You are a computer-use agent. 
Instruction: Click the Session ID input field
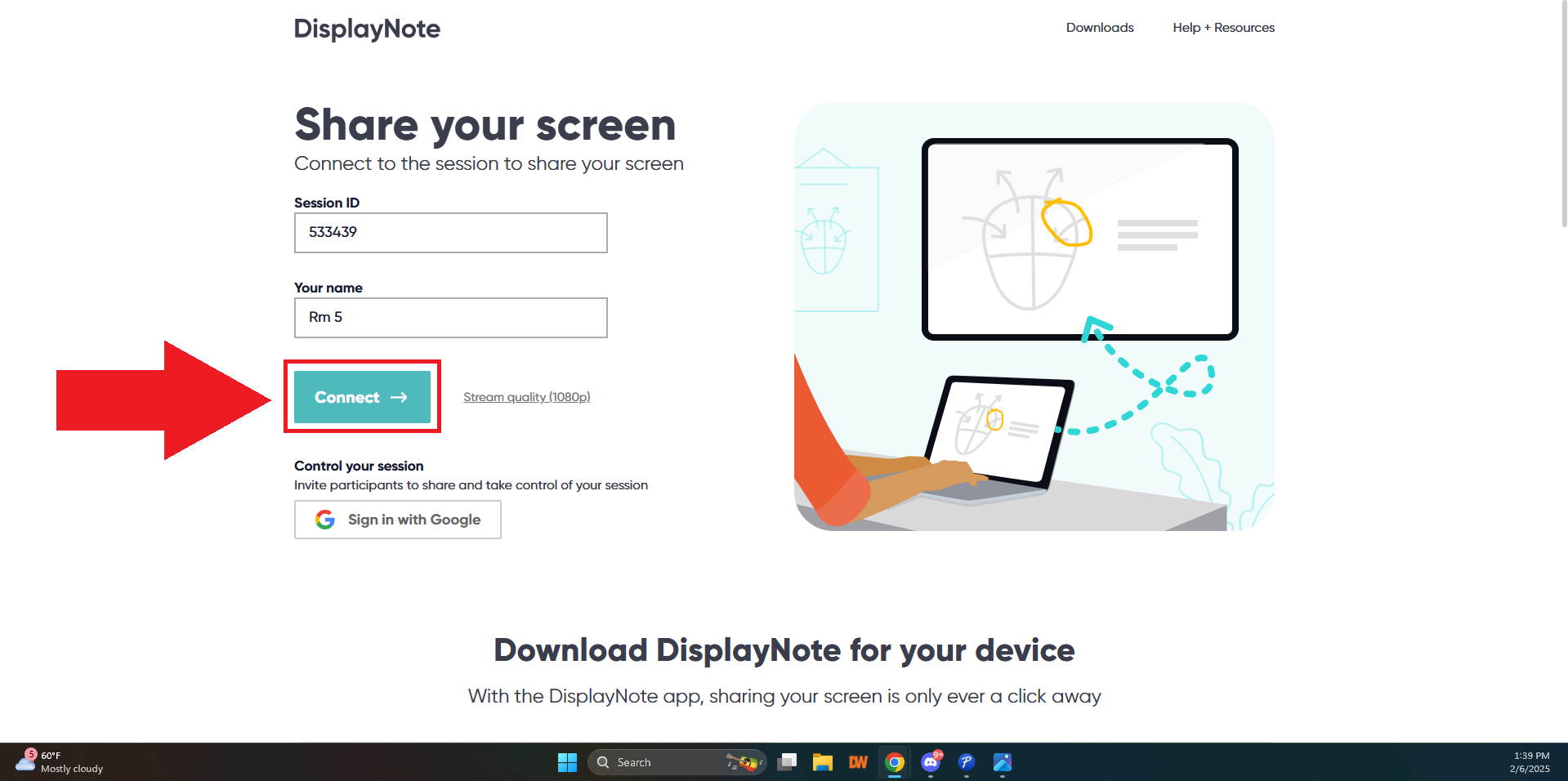(x=450, y=233)
